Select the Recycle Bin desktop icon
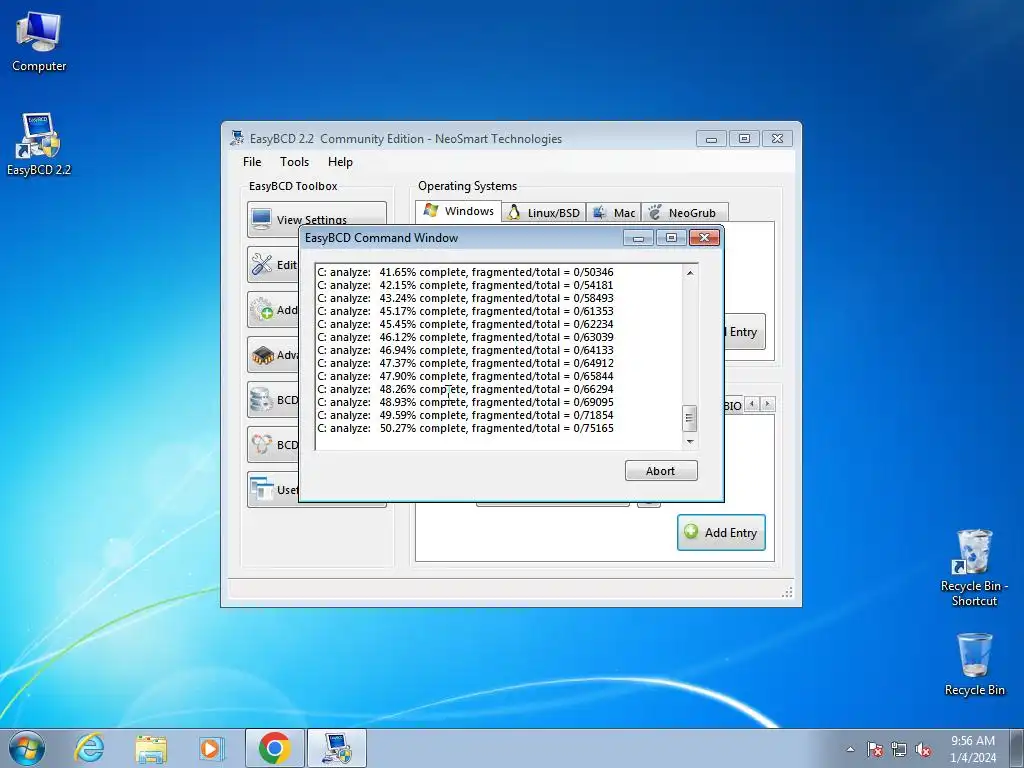This screenshot has width=1024, height=768. coord(974,664)
